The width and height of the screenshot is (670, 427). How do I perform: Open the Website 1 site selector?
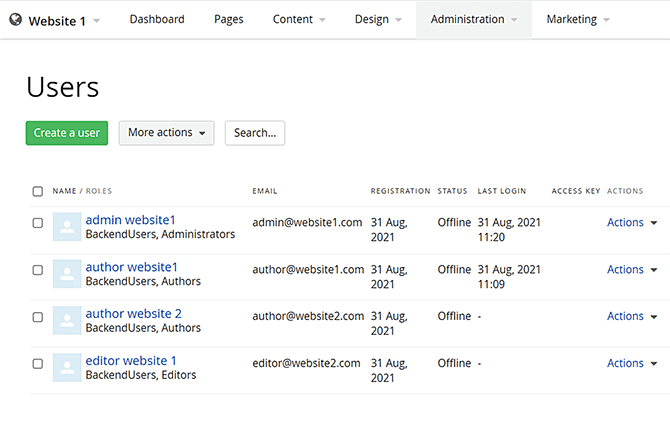(x=62, y=20)
